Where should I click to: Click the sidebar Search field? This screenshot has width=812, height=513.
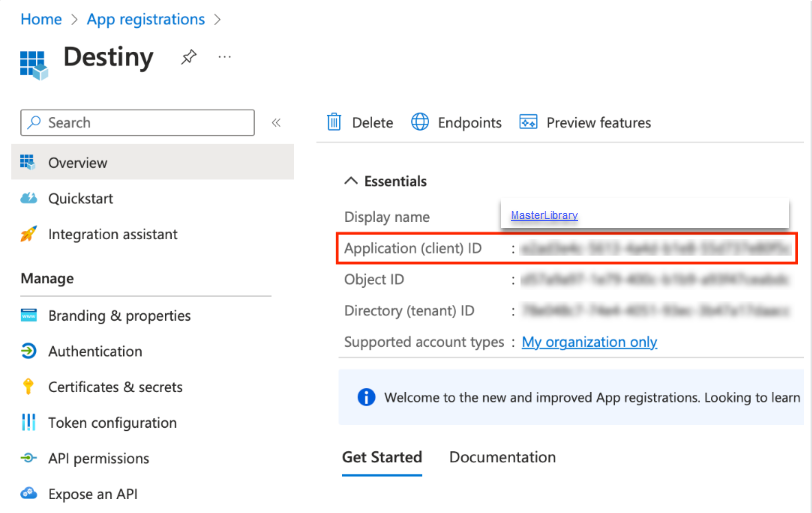coord(137,123)
